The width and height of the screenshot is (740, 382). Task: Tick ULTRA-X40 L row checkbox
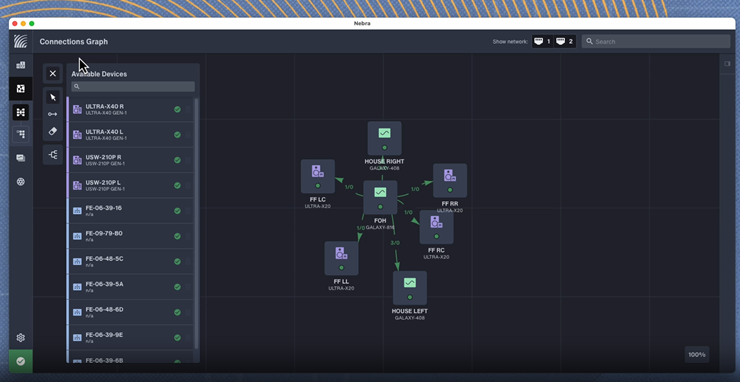coord(188,135)
